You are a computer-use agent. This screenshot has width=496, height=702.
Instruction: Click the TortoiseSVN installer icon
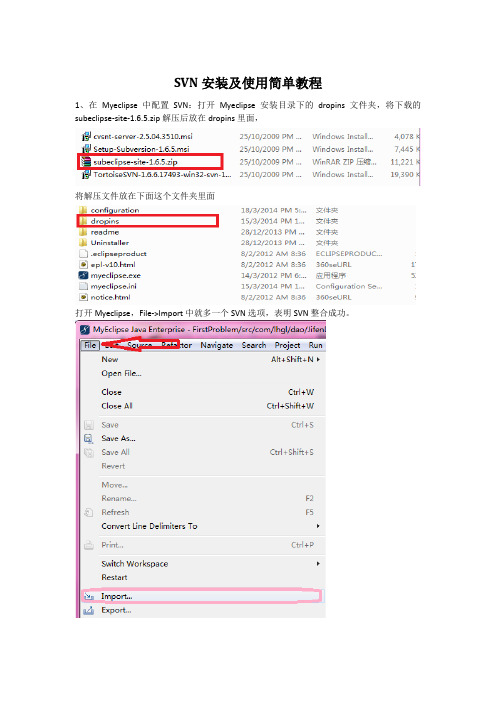86,175
